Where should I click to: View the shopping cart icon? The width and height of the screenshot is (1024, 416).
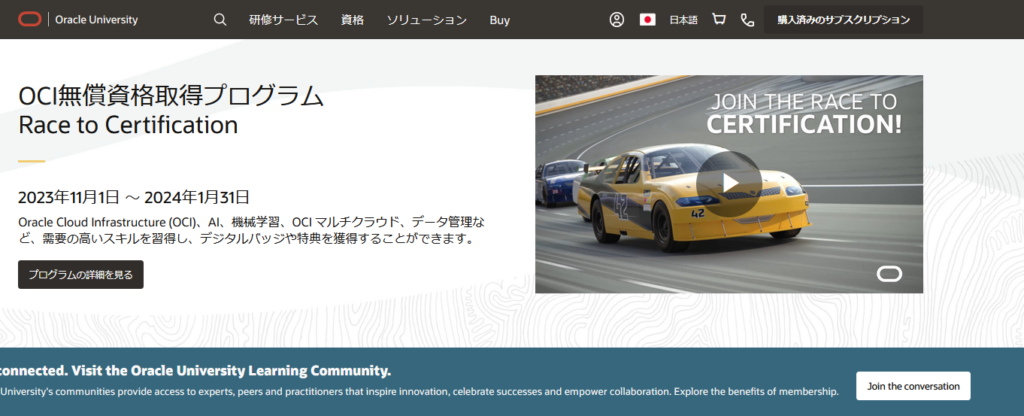[719, 20]
